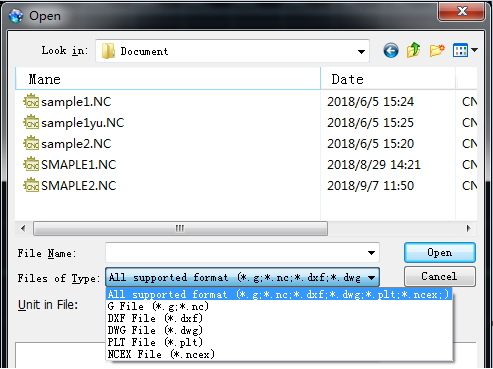Click the horizontal scrollbar thumb

click(x=180, y=229)
